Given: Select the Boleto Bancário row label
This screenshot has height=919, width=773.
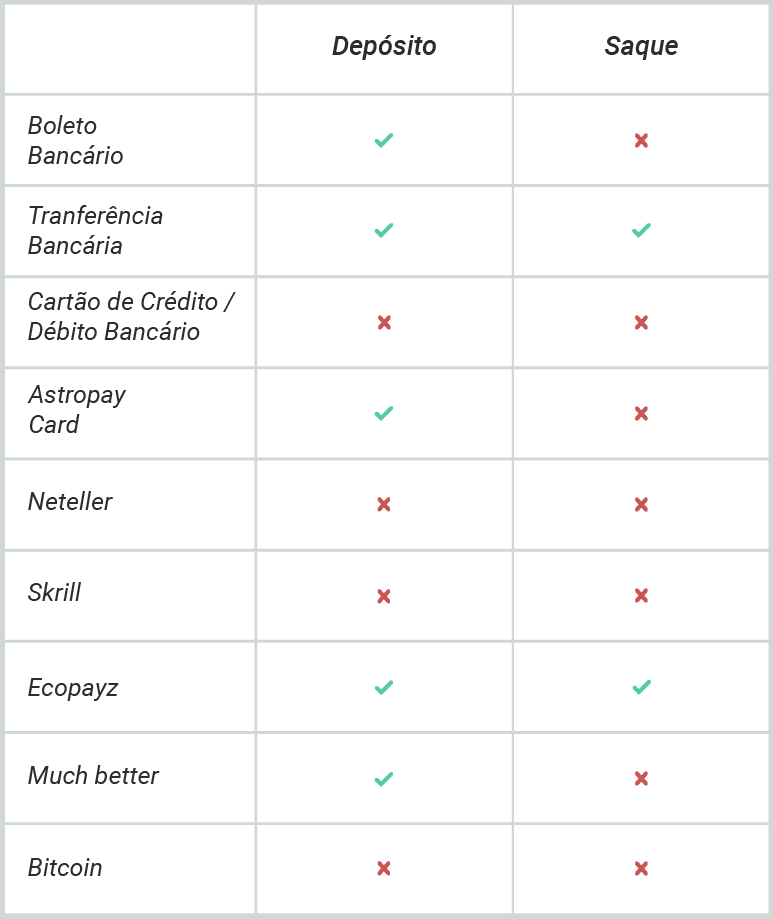Looking at the screenshot, I should pos(76,141).
